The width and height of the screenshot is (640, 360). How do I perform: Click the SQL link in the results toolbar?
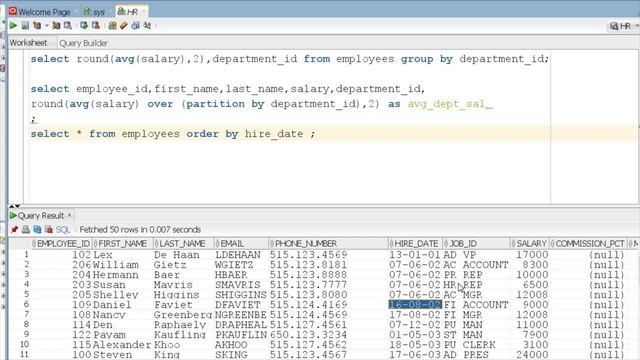(63, 230)
